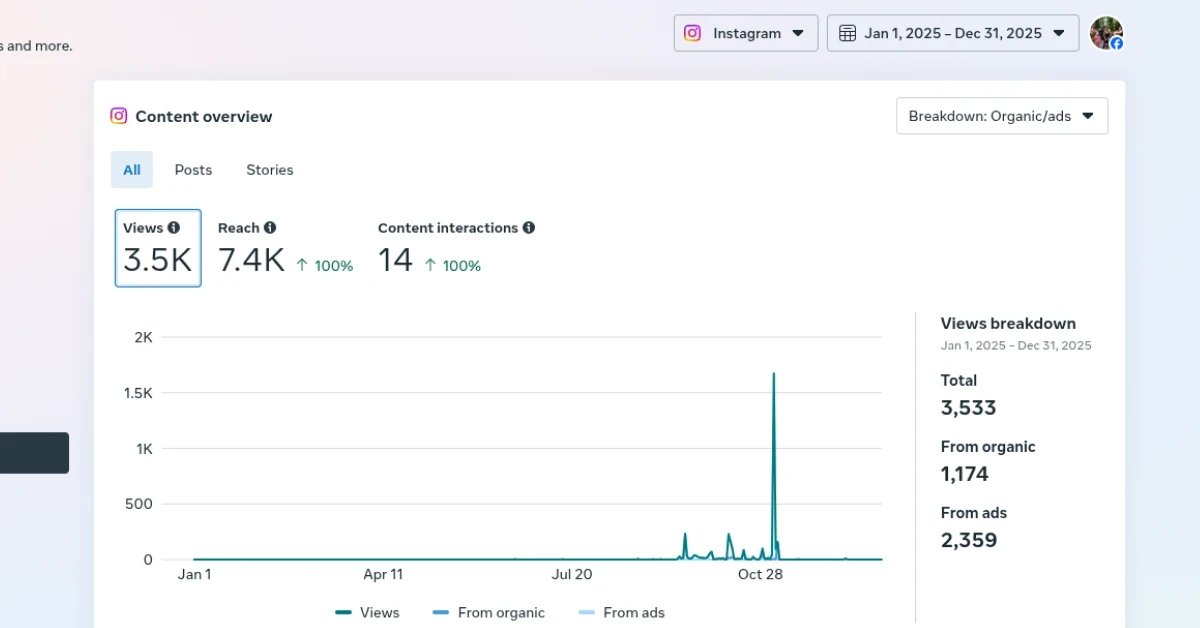Open the profile avatar in top right
The height and width of the screenshot is (628, 1200).
1106,33
